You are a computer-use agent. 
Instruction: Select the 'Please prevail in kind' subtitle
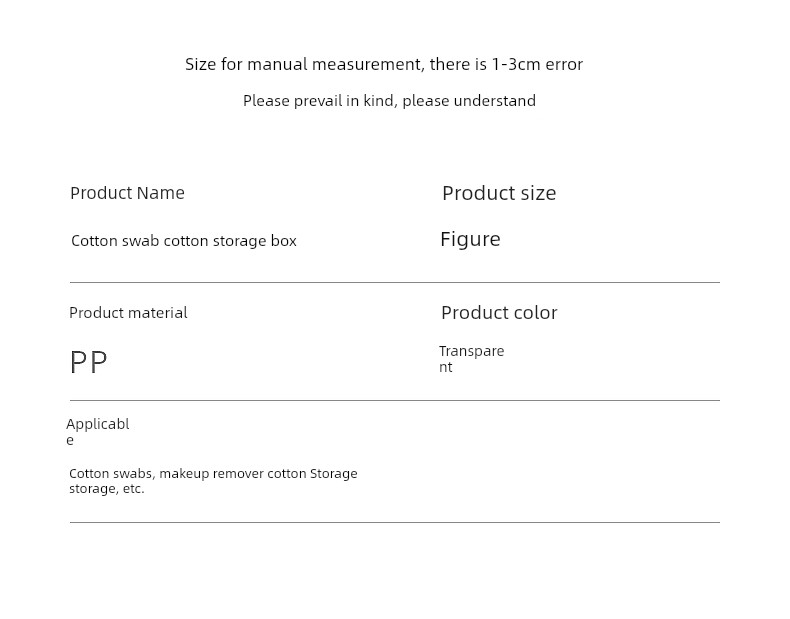389,101
